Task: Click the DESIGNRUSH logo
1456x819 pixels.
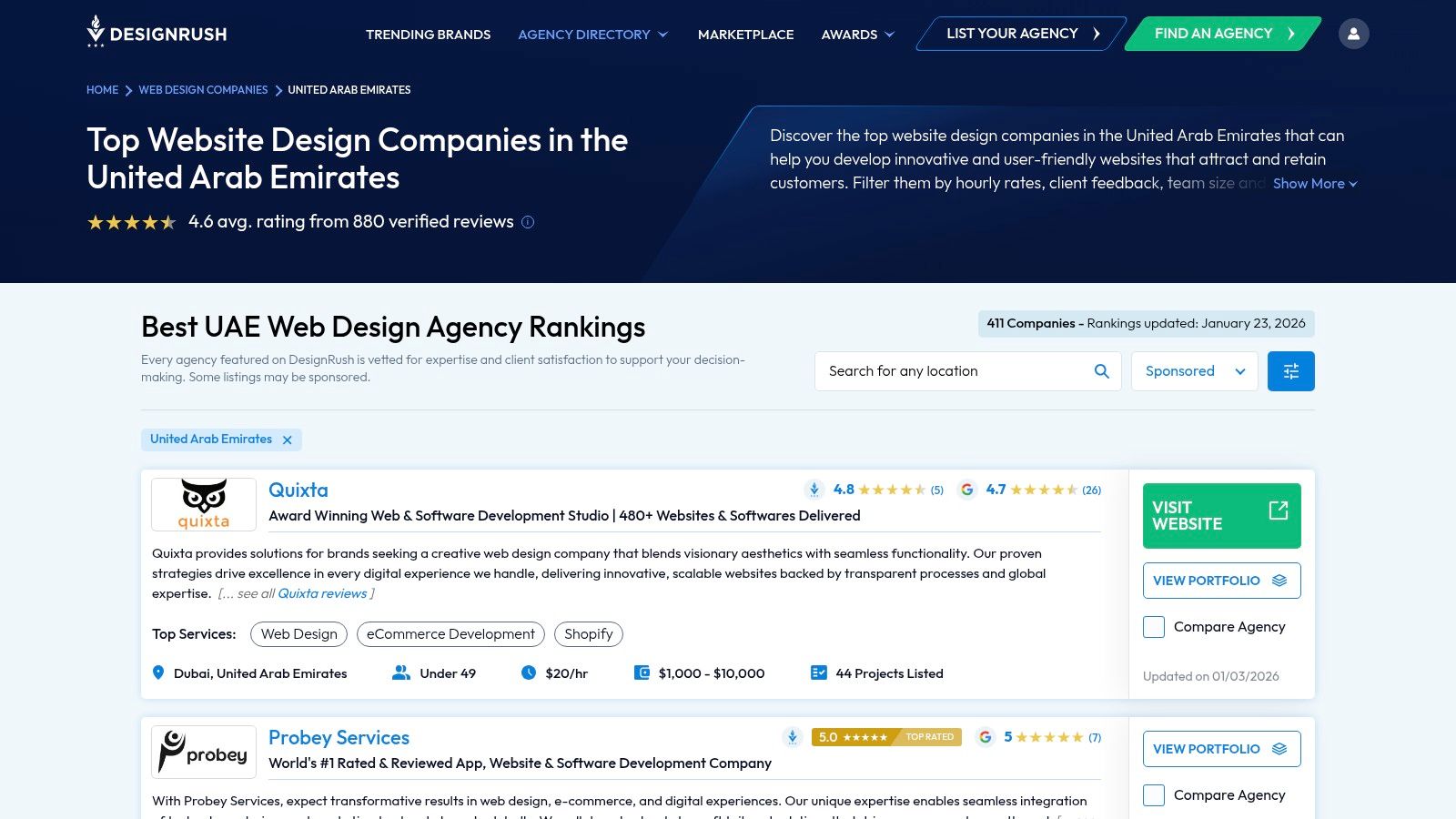Action: (x=157, y=34)
